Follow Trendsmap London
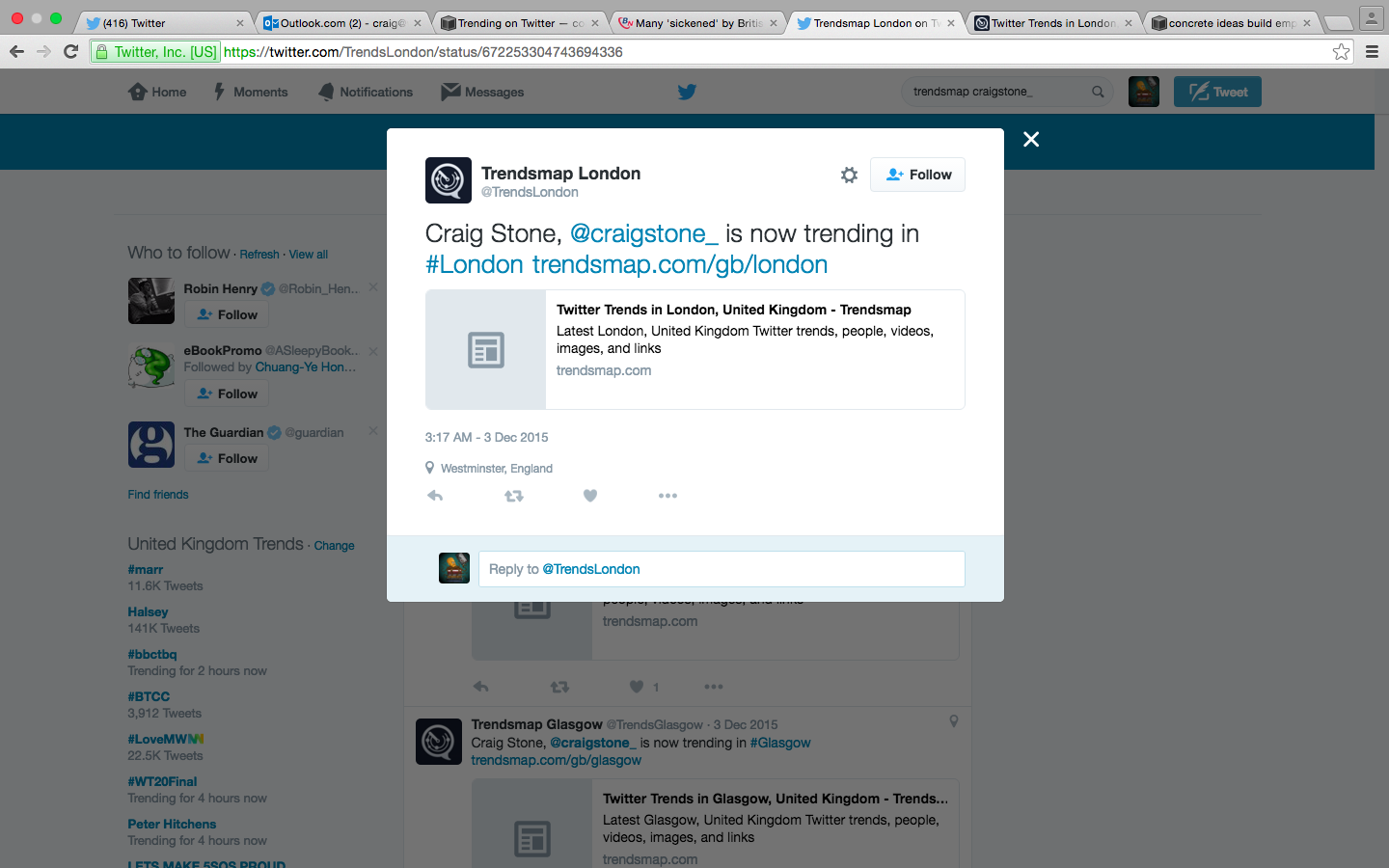This screenshot has width=1389, height=868. (x=917, y=175)
